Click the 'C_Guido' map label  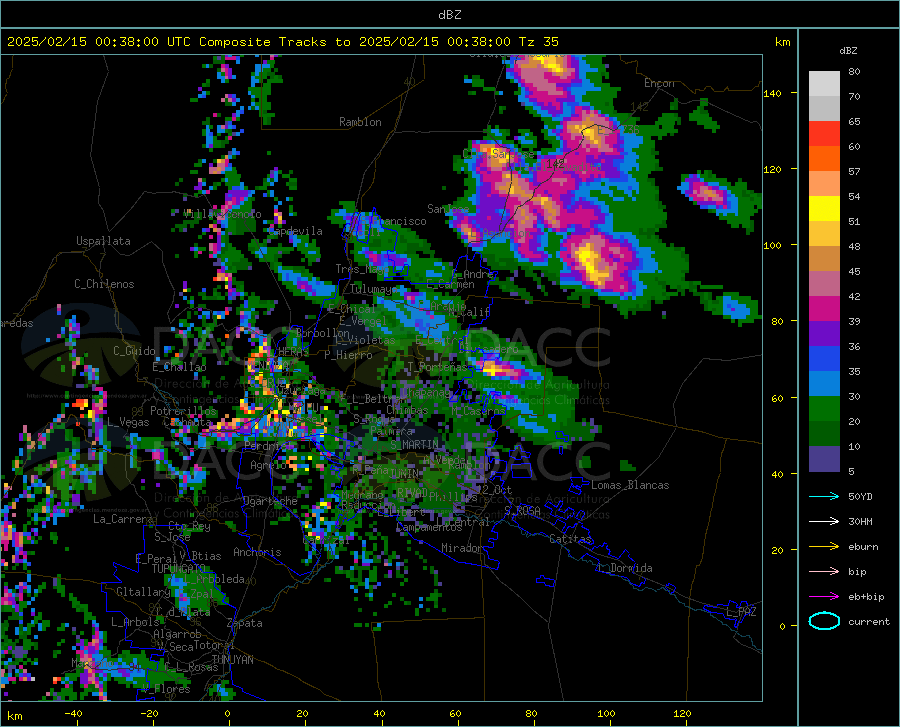pyautogui.click(x=134, y=351)
